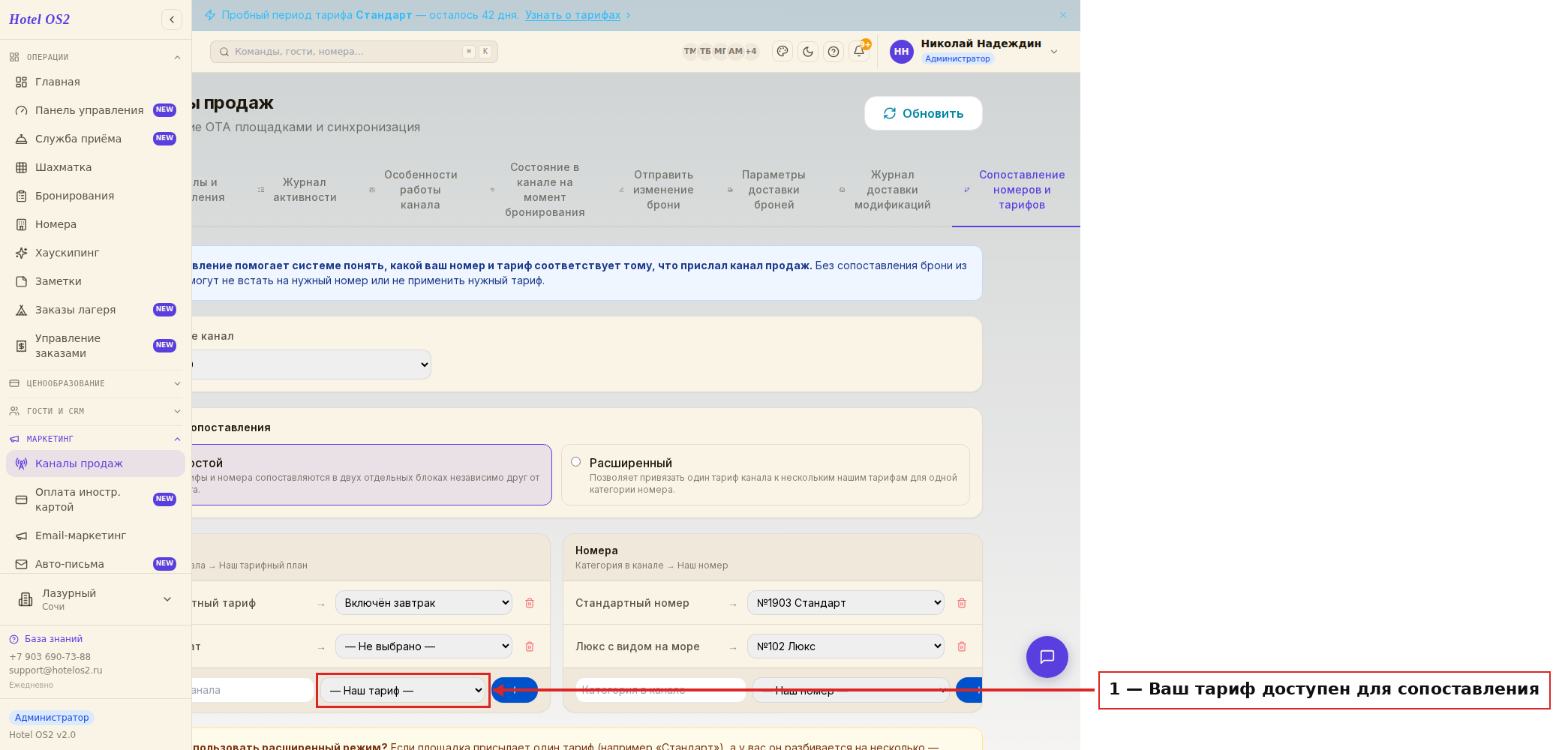Viewport: 1568px width, 750px height.
Task: Select the Расширенный mapping mode
Action: click(576, 462)
